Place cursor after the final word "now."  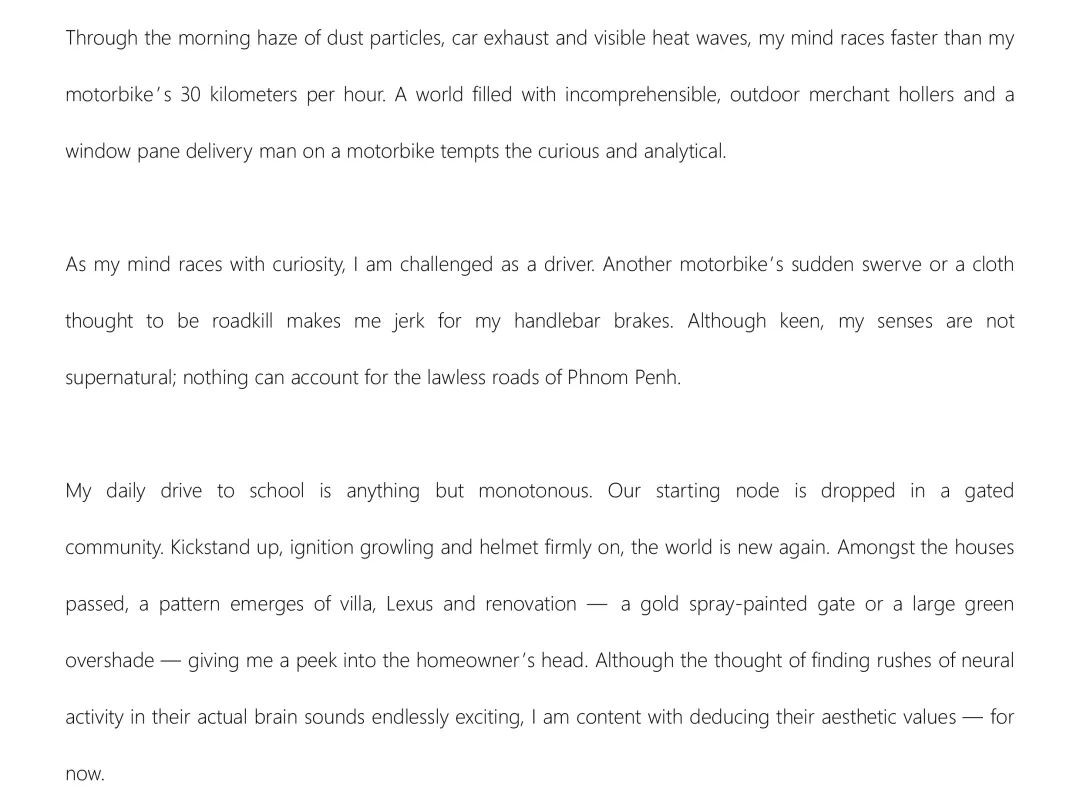[x=105, y=774]
